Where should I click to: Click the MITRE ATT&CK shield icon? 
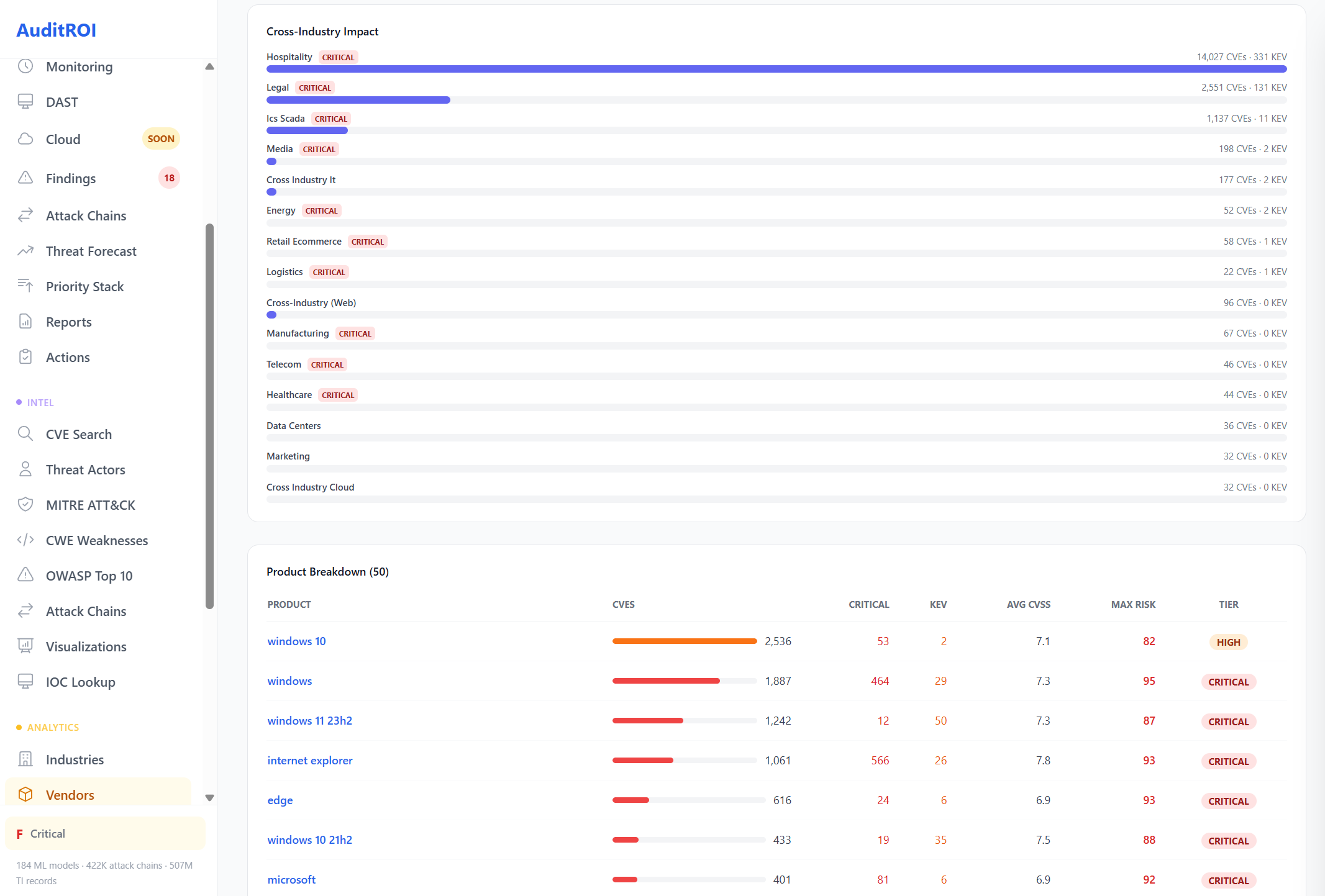(25, 505)
